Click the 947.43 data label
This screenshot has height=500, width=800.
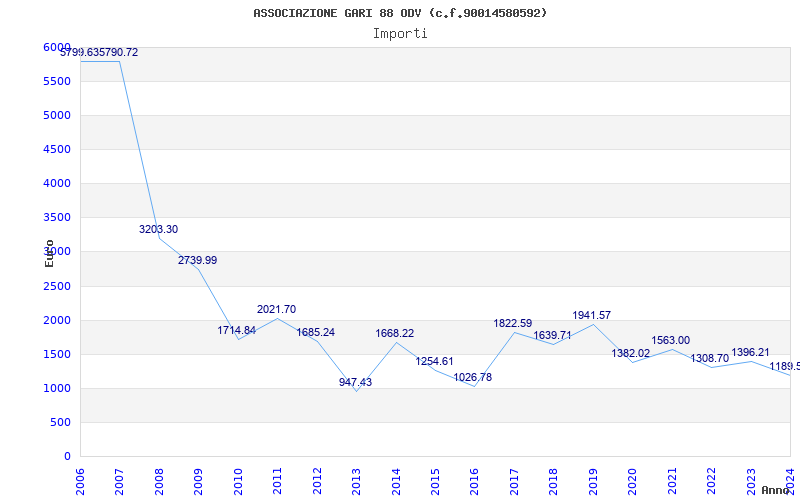click(356, 382)
